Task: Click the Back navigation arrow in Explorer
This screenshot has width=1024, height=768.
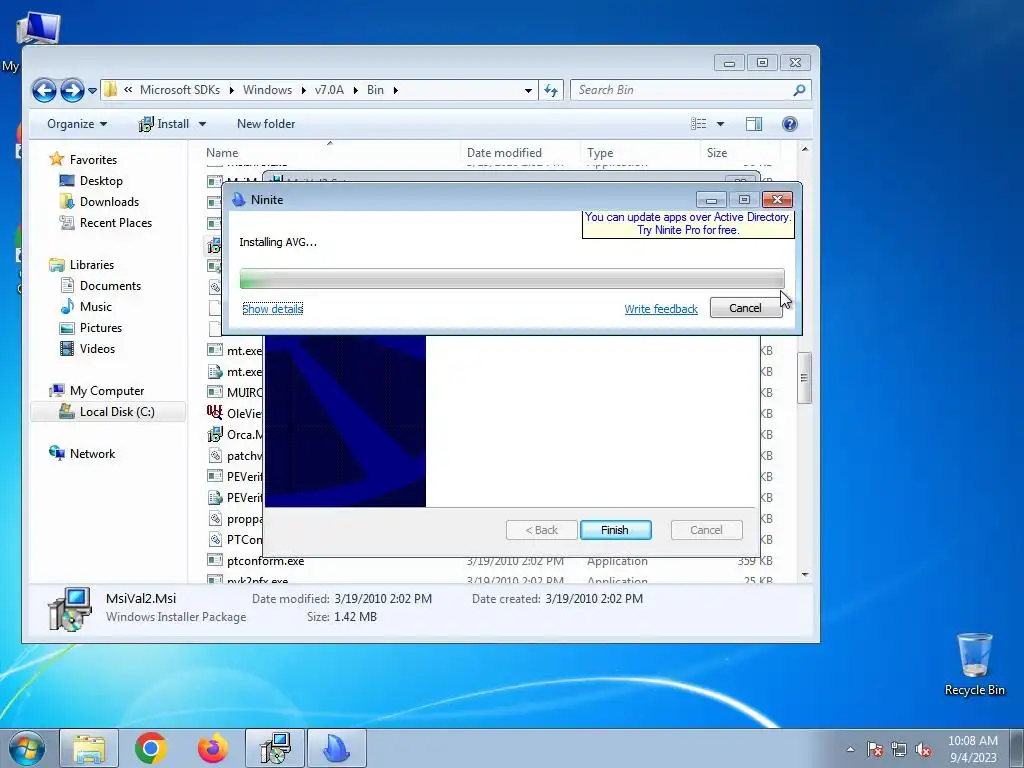Action: (x=44, y=90)
